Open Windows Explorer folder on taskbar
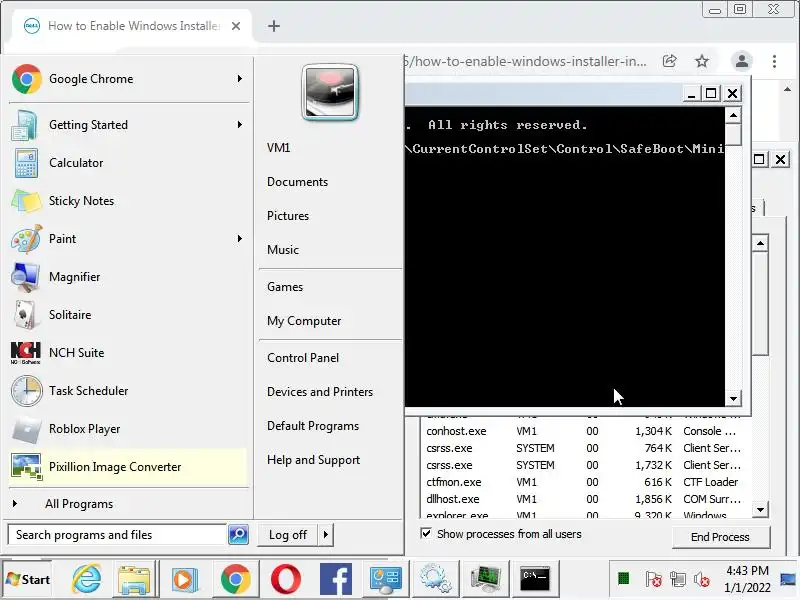The image size is (800, 600). pyautogui.click(x=134, y=579)
